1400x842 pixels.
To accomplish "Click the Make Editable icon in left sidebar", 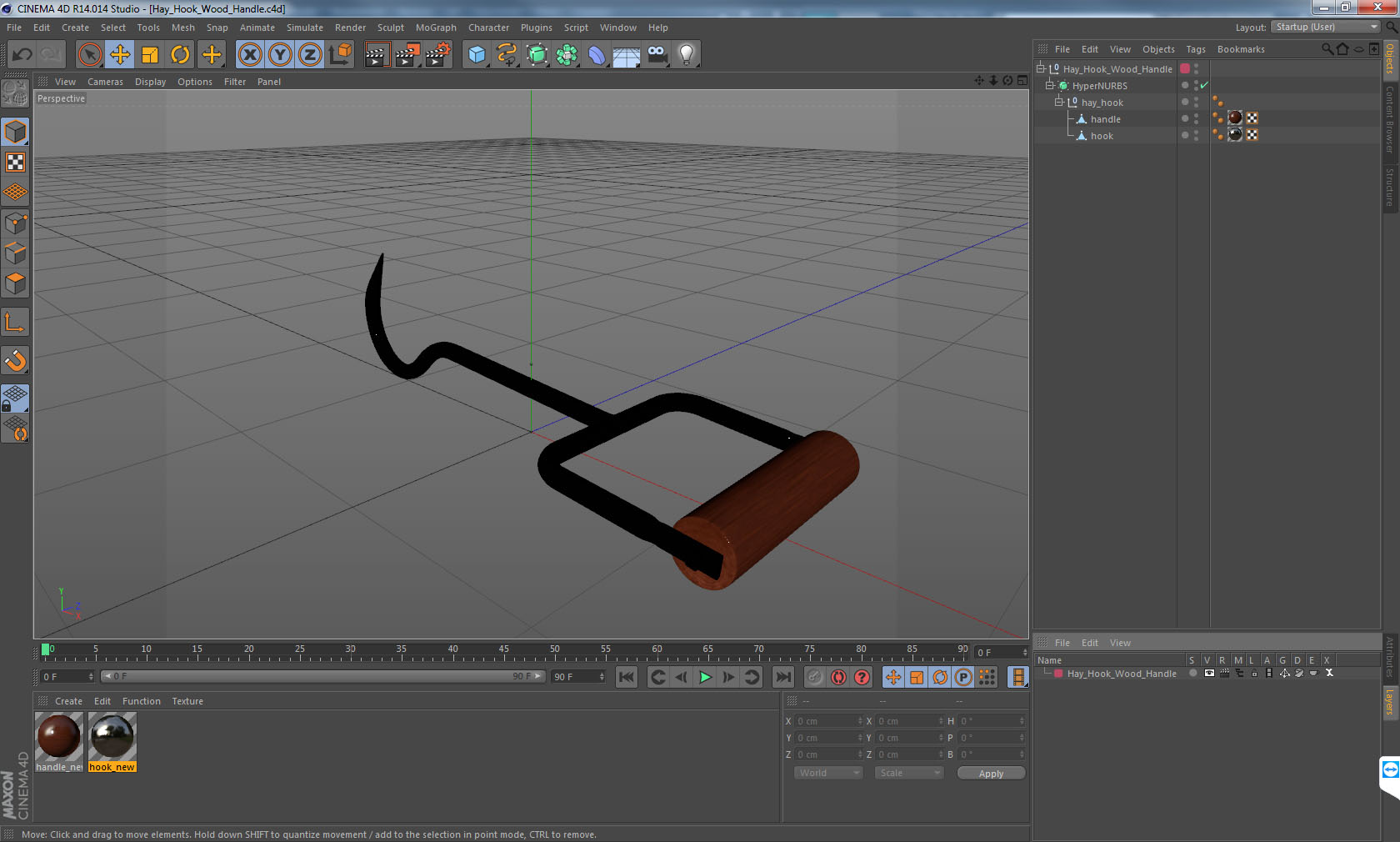I will click(15, 93).
